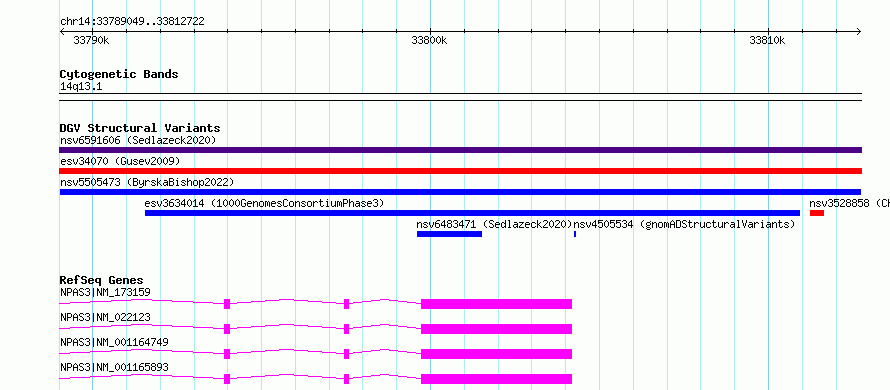Click the nsv5505473 (ByrskaBishop2022) label
Image resolution: width=890 pixels, height=390 pixels.
point(147,182)
